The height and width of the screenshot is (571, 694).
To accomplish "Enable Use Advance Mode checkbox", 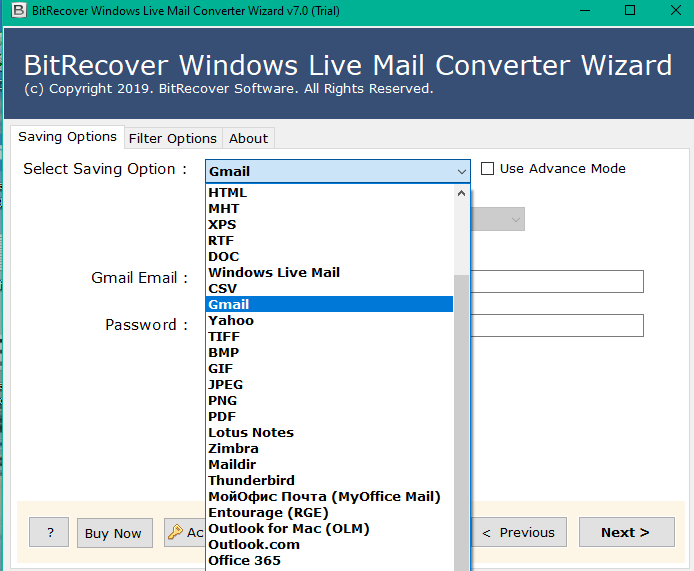I will 488,169.
